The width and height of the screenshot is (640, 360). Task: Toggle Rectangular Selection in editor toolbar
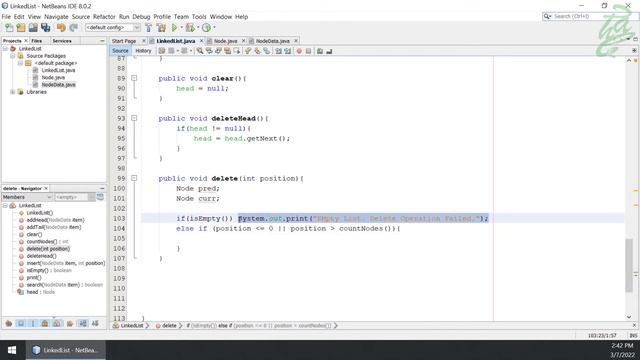237,51
